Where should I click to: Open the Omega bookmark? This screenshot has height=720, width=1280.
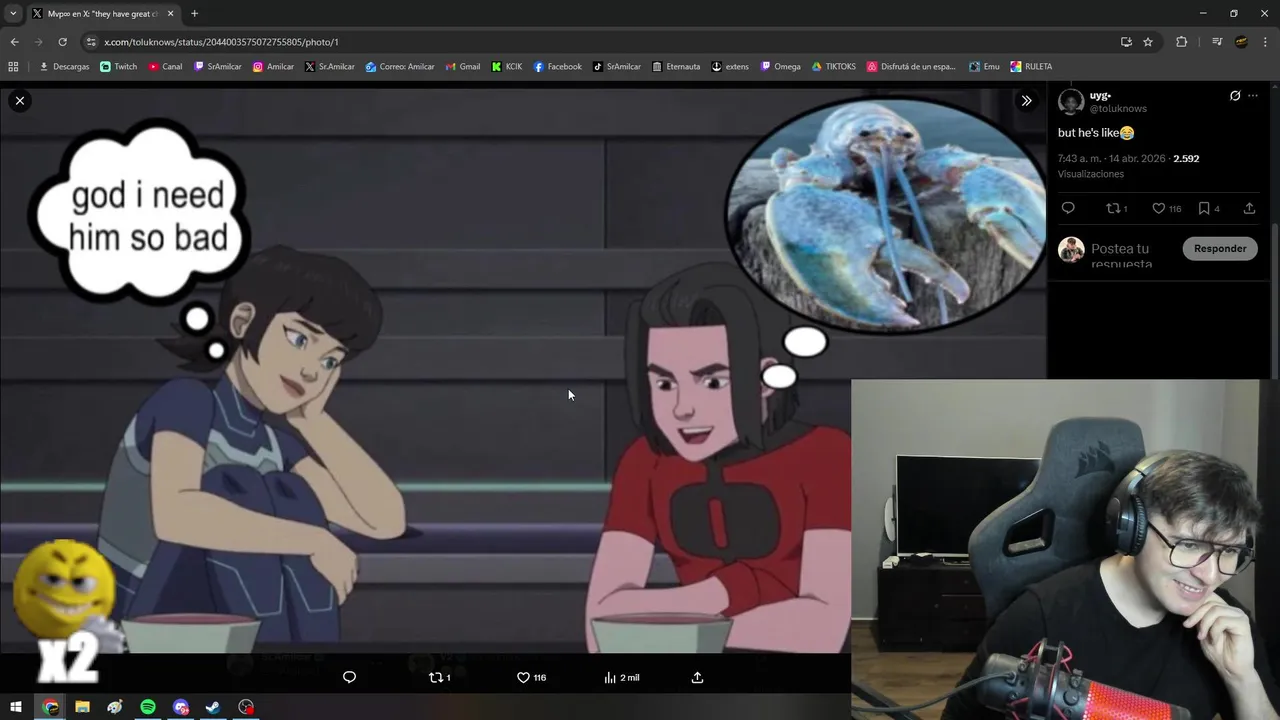pyautogui.click(x=781, y=67)
